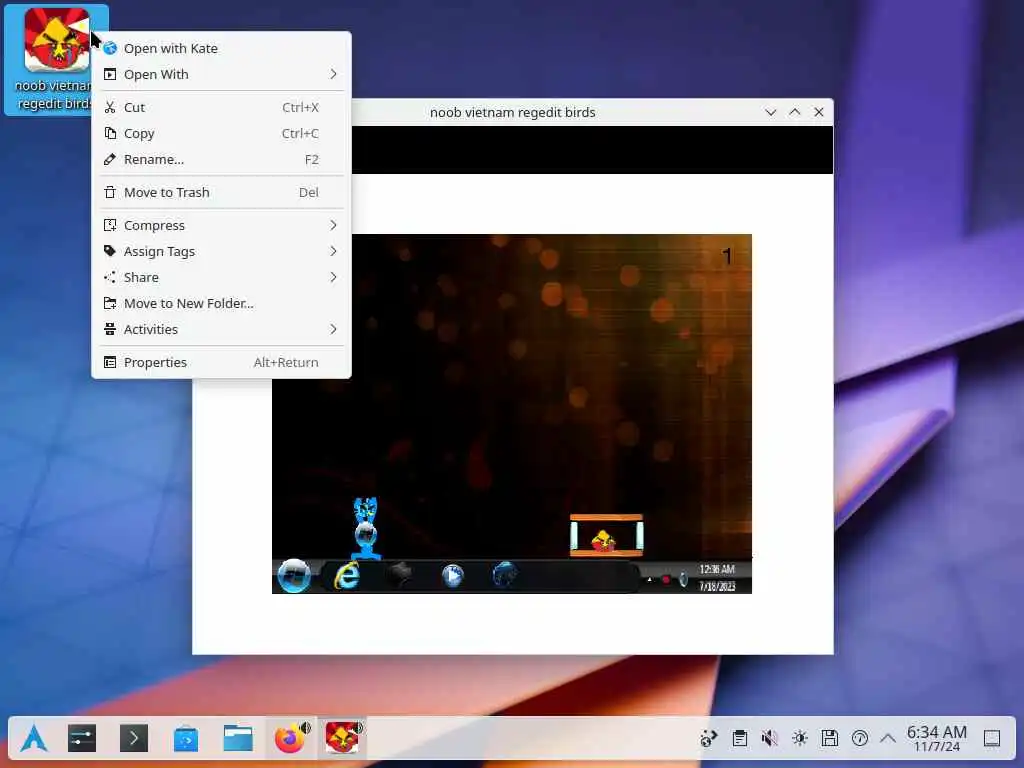Click the Compress chevron arrow
This screenshot has width=1024, height=768.
333,225
